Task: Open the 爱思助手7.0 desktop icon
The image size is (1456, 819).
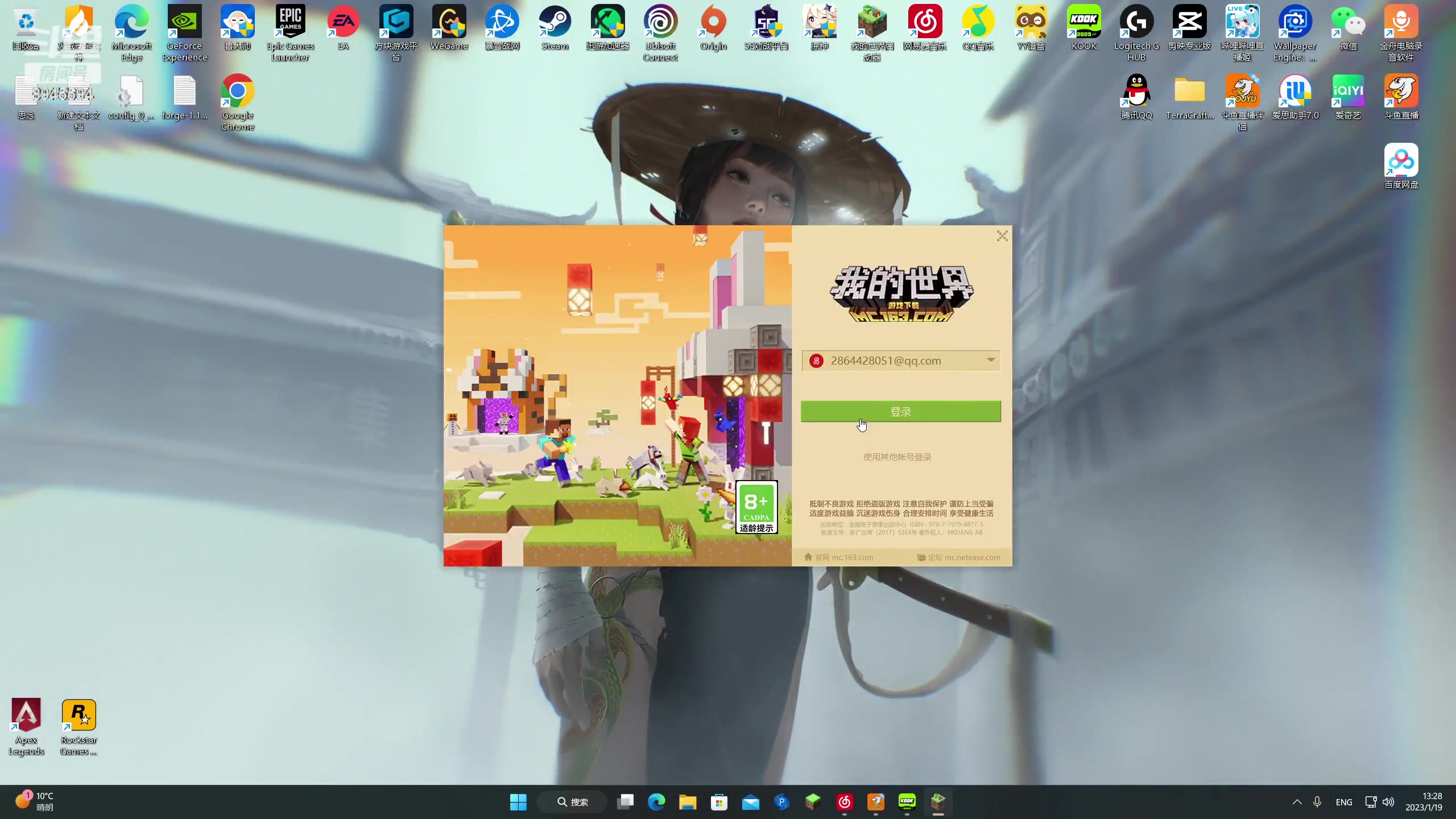Action: click(x=1296, y=98)
